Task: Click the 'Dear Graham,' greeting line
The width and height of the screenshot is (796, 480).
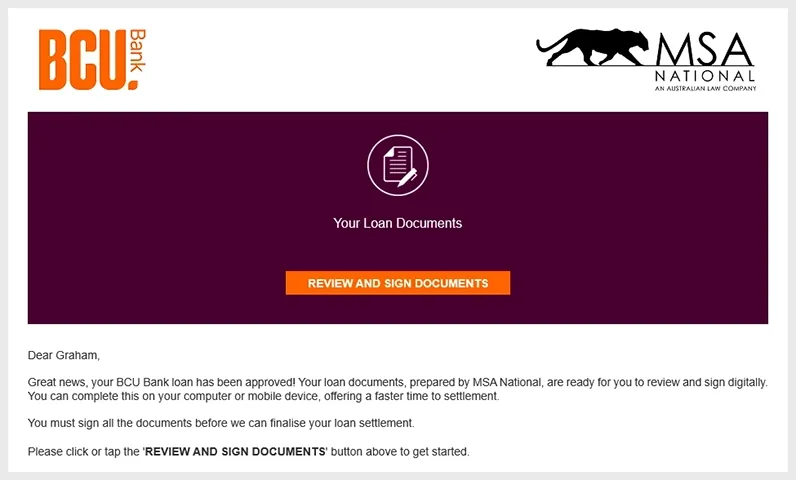Action: tap(64, 355)
